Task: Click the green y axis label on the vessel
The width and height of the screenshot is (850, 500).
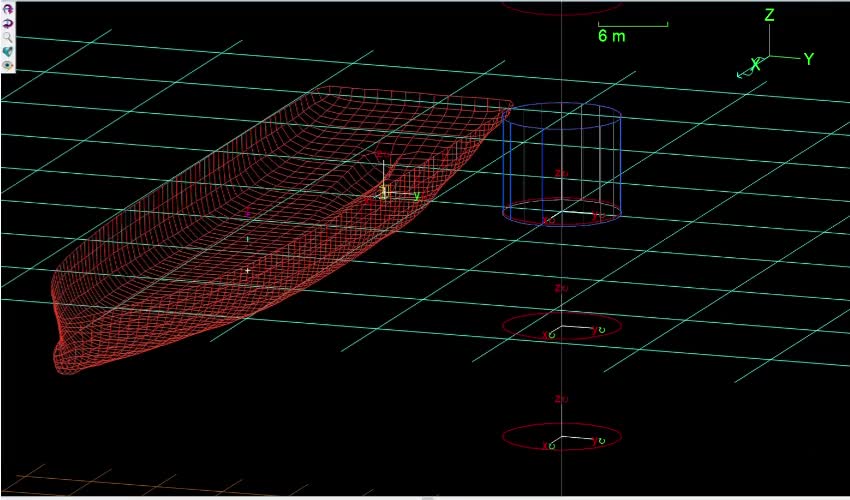Action: (416, 196)
